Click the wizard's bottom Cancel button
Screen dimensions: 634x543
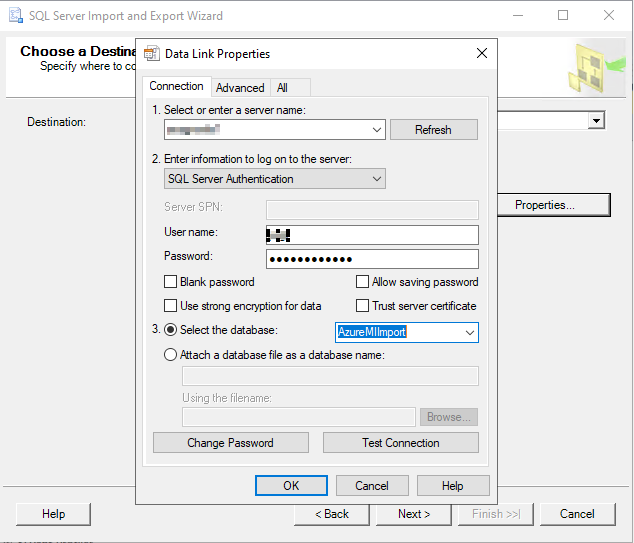click(x=577, y=514)
